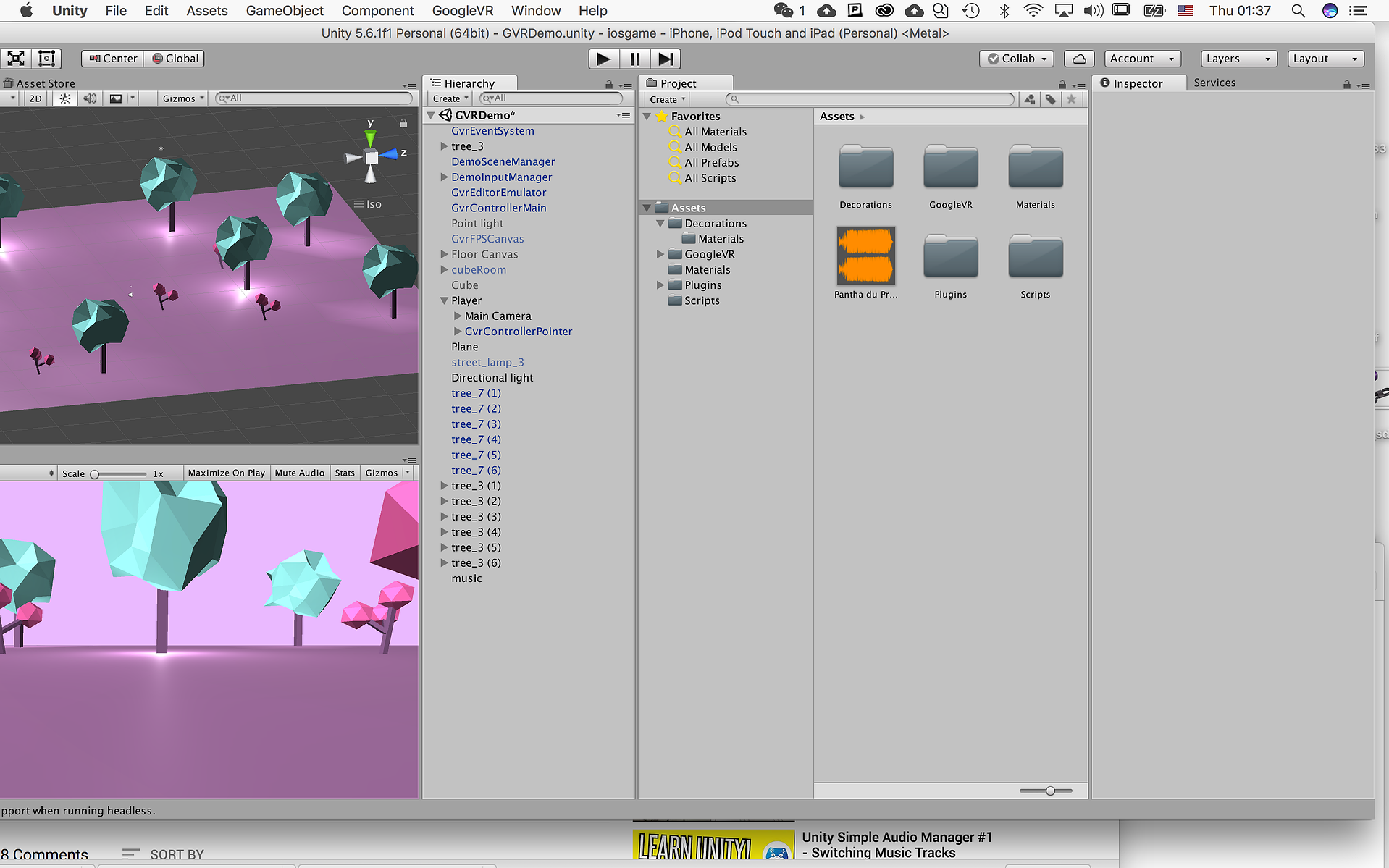Select the music object in Hierarchy
1389x868 pixels.
tap(466, 578)
